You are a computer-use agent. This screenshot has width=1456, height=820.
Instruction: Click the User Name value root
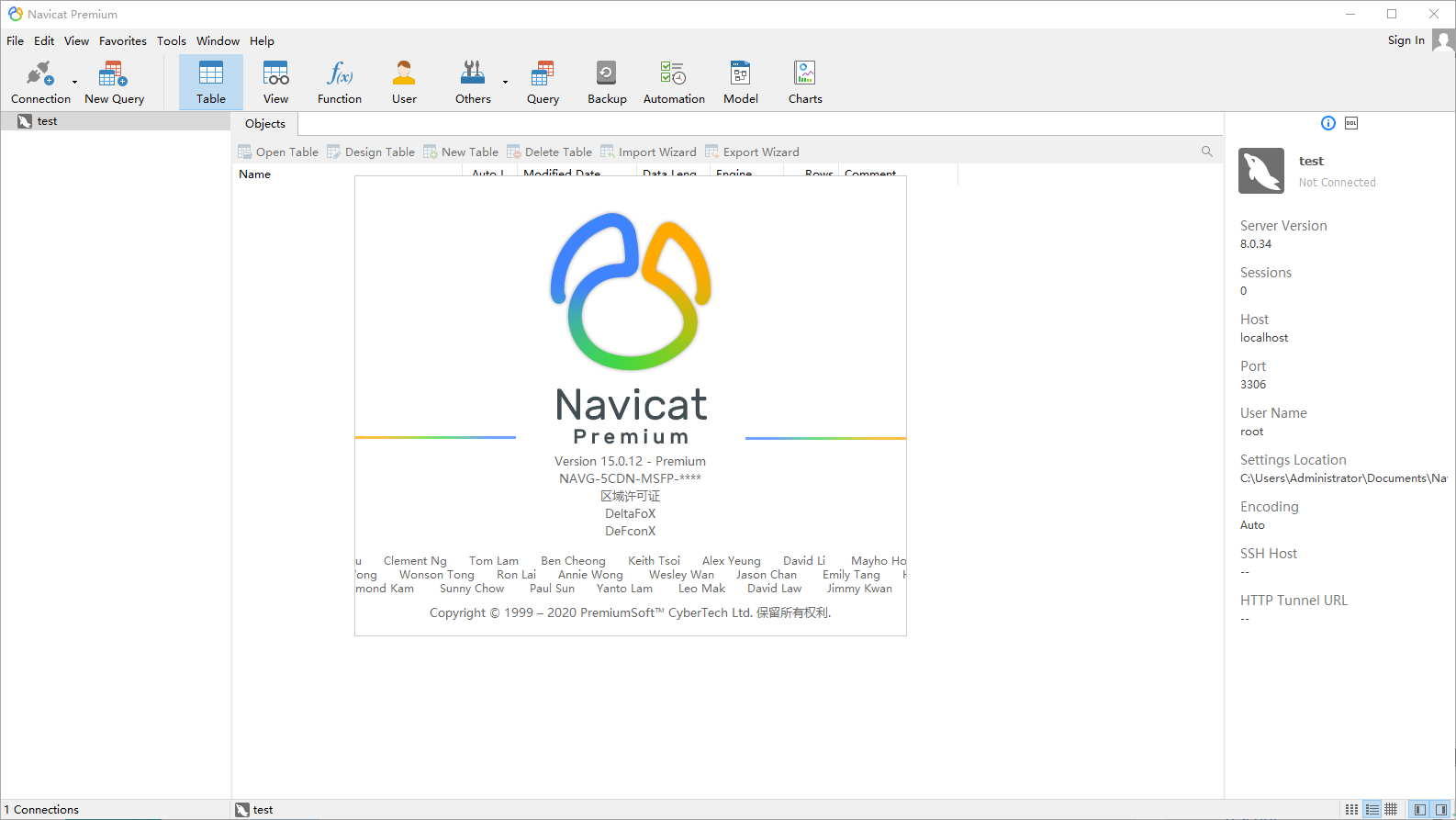(1251, 432)
